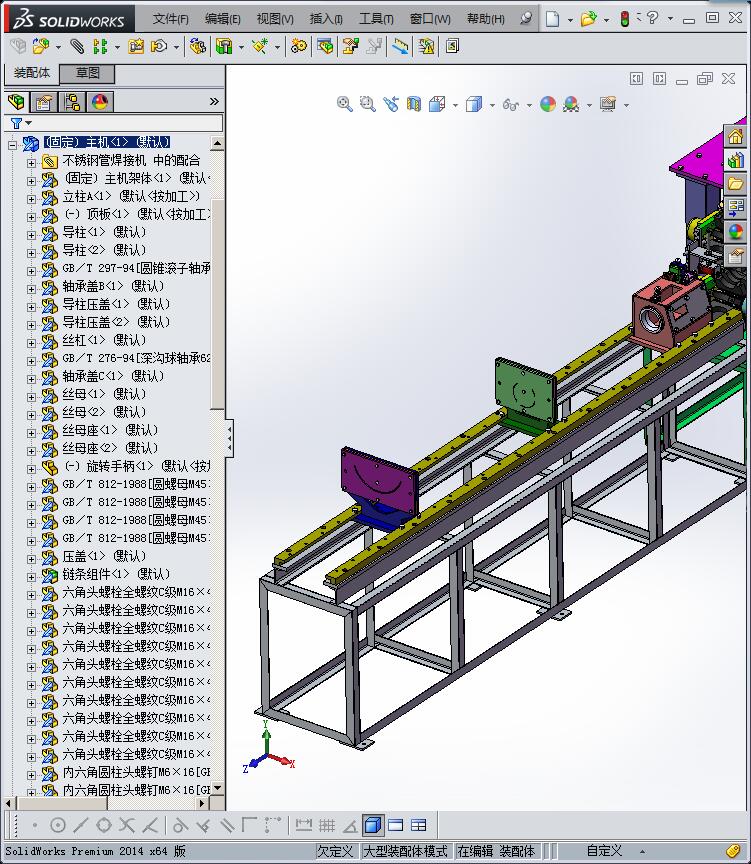Open the 文件(F) menu

coord(170,19)
